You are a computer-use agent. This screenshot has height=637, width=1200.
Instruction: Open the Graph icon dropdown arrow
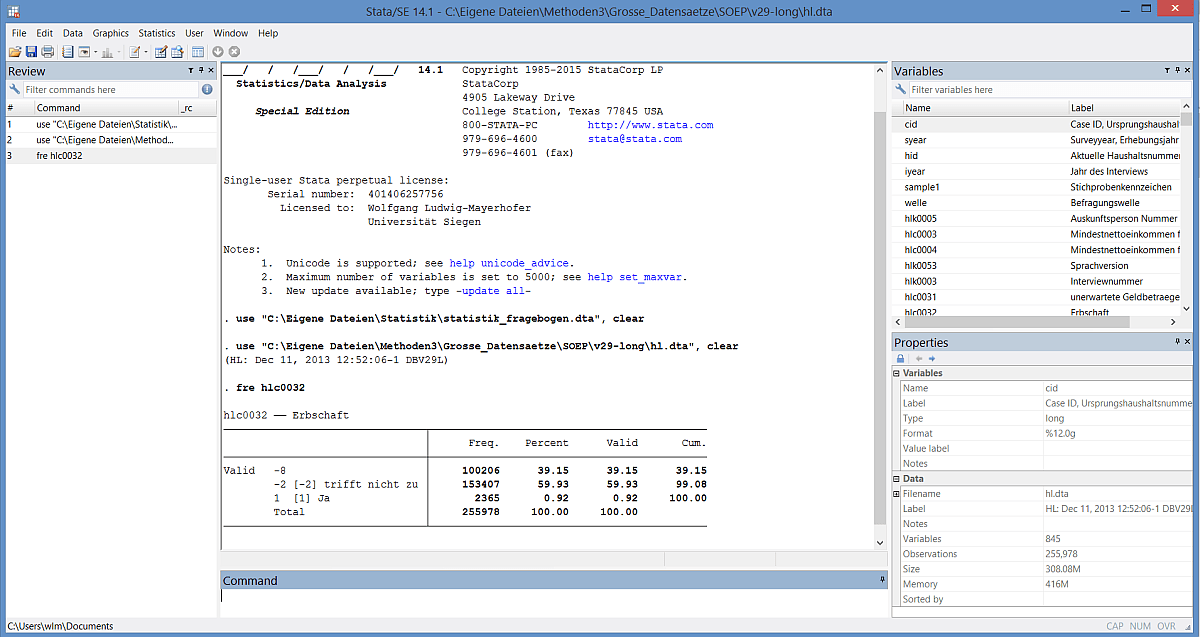(119, 52)
